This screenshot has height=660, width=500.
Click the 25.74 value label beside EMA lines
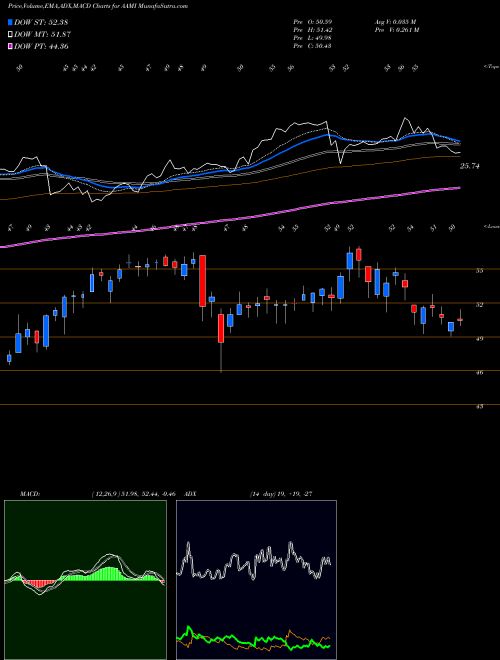point(470,166)
